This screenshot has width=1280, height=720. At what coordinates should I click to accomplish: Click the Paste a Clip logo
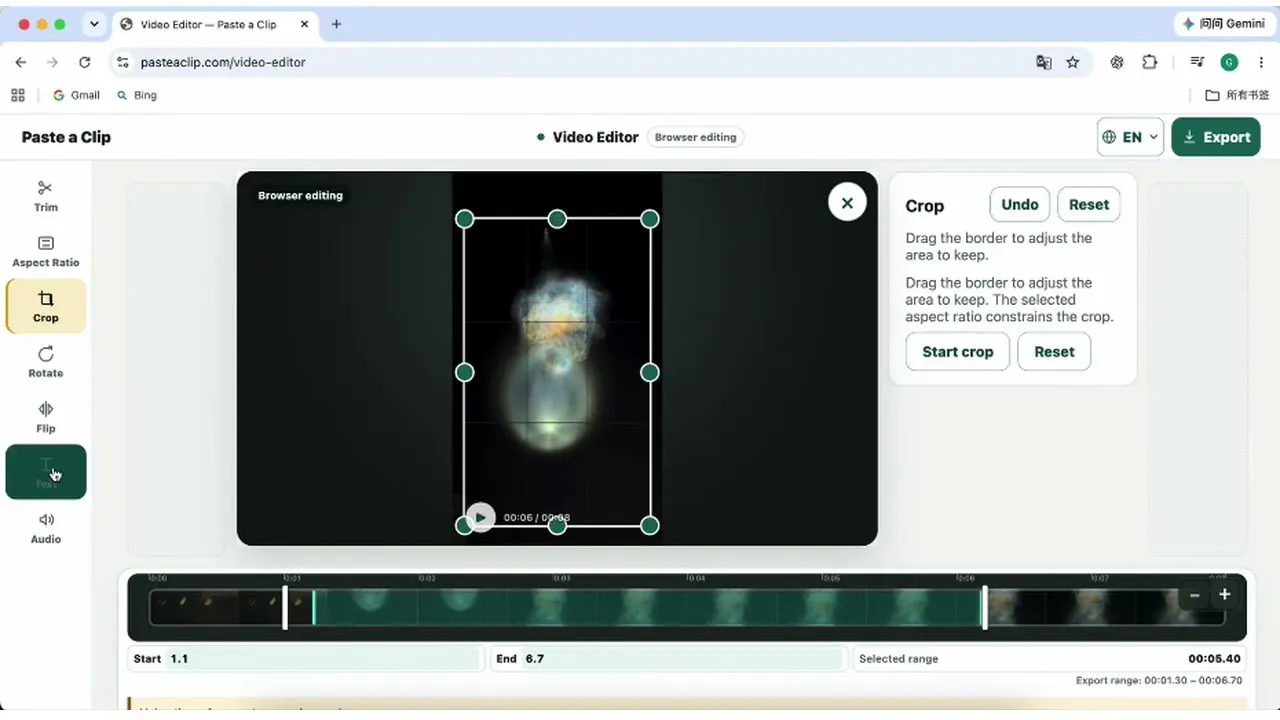[66, 137]
